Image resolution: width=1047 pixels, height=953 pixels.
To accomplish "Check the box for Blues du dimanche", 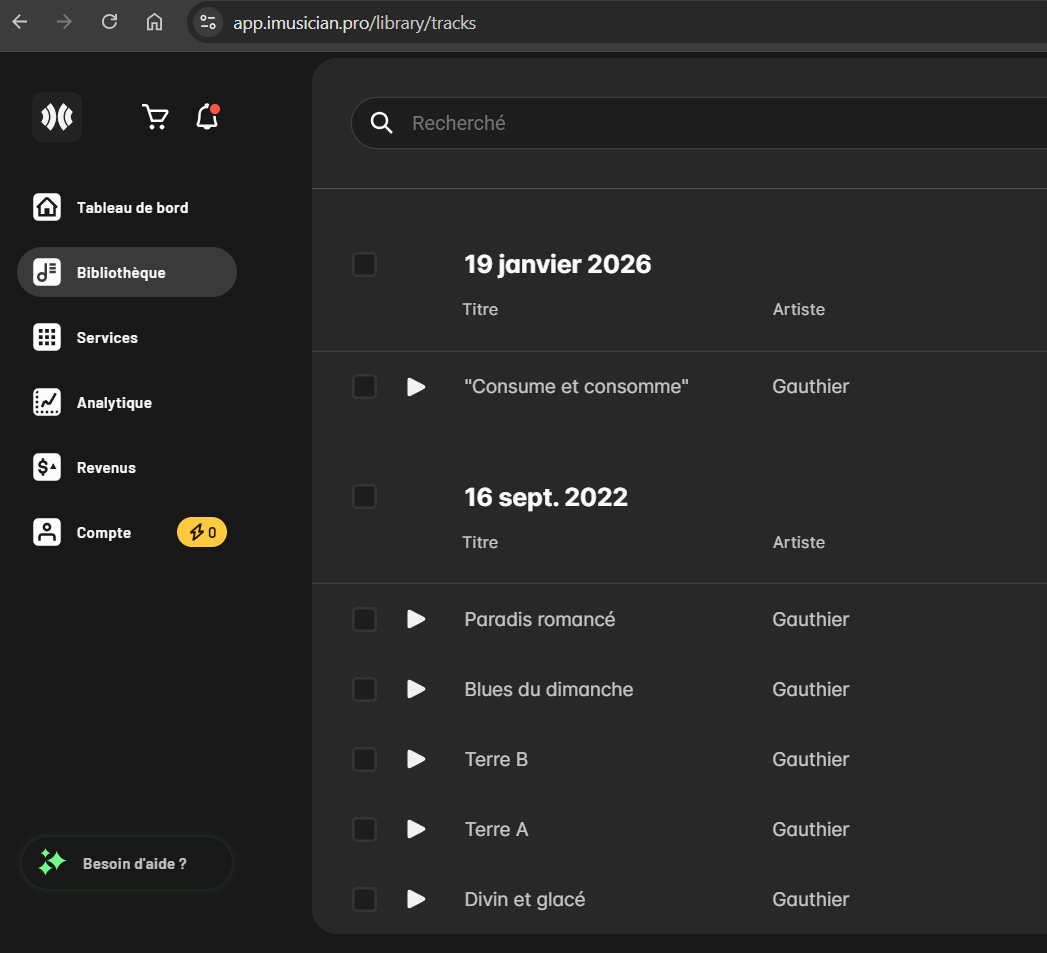I will (x=364, y=690).
